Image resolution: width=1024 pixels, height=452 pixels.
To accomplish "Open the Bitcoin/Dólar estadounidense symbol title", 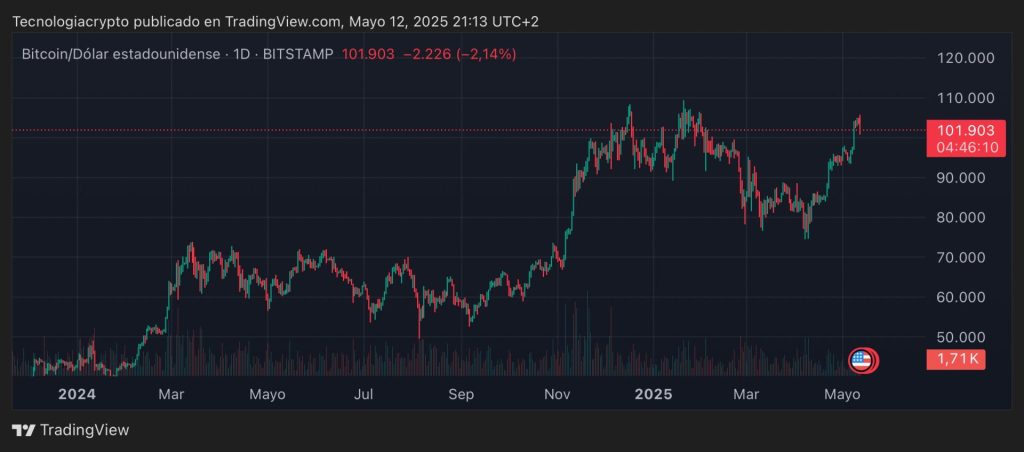I will click(121, 54).
